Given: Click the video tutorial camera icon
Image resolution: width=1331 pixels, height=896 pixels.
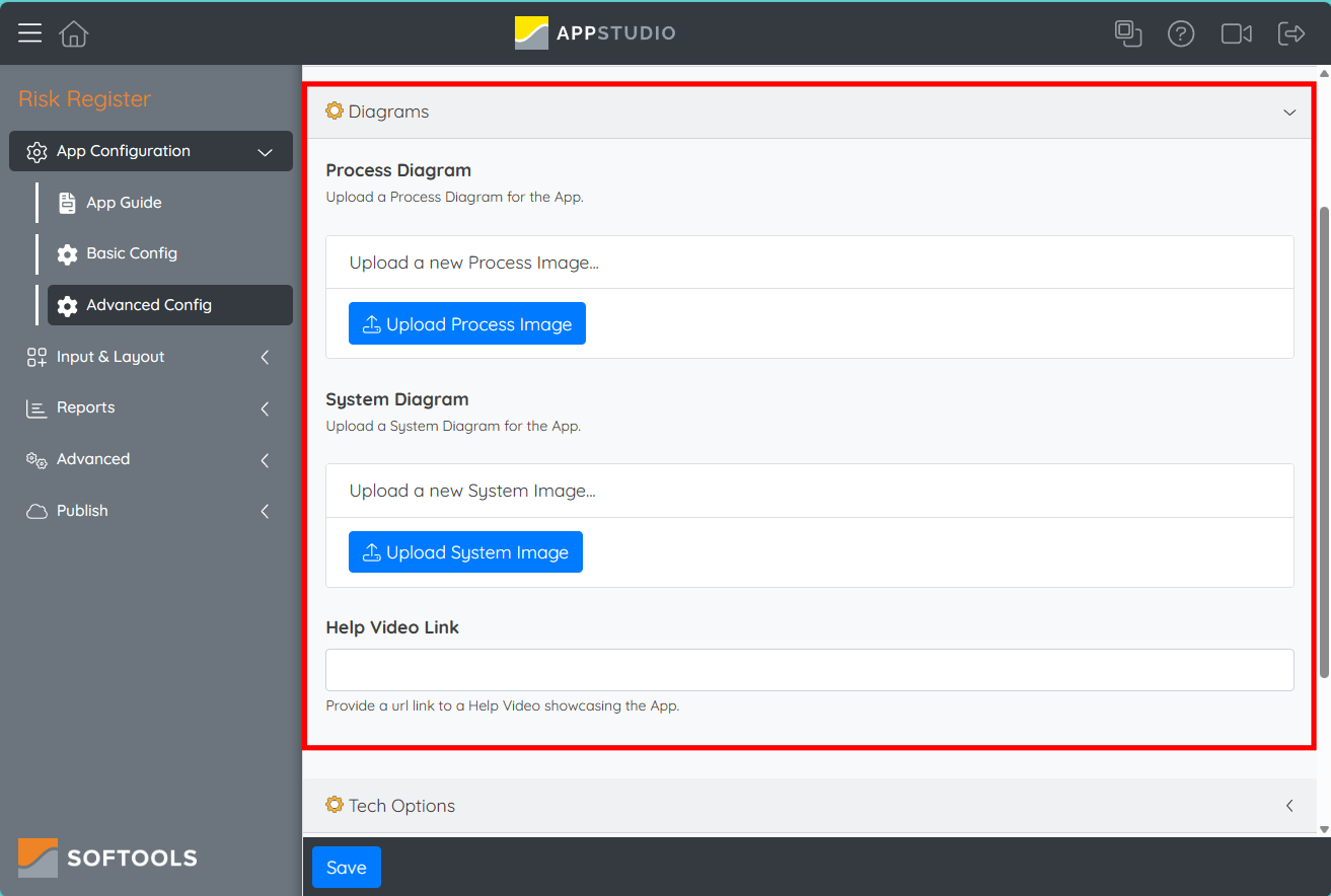Looking at the screenshot, I should coord(1236,34).
